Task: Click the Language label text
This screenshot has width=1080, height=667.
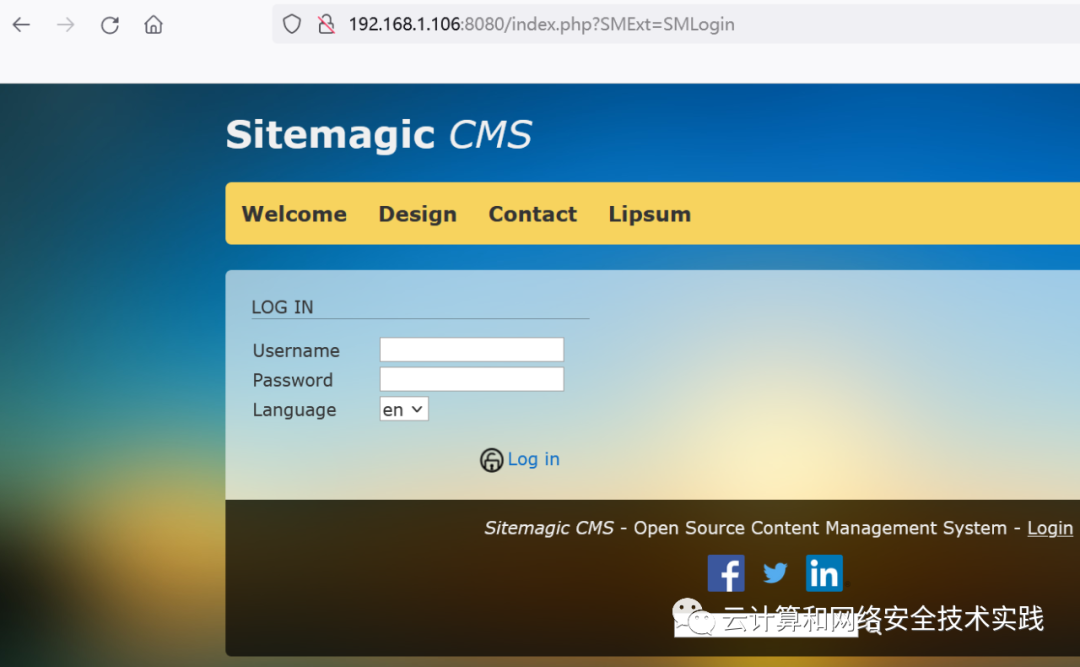Action: [x=295, y=410]
